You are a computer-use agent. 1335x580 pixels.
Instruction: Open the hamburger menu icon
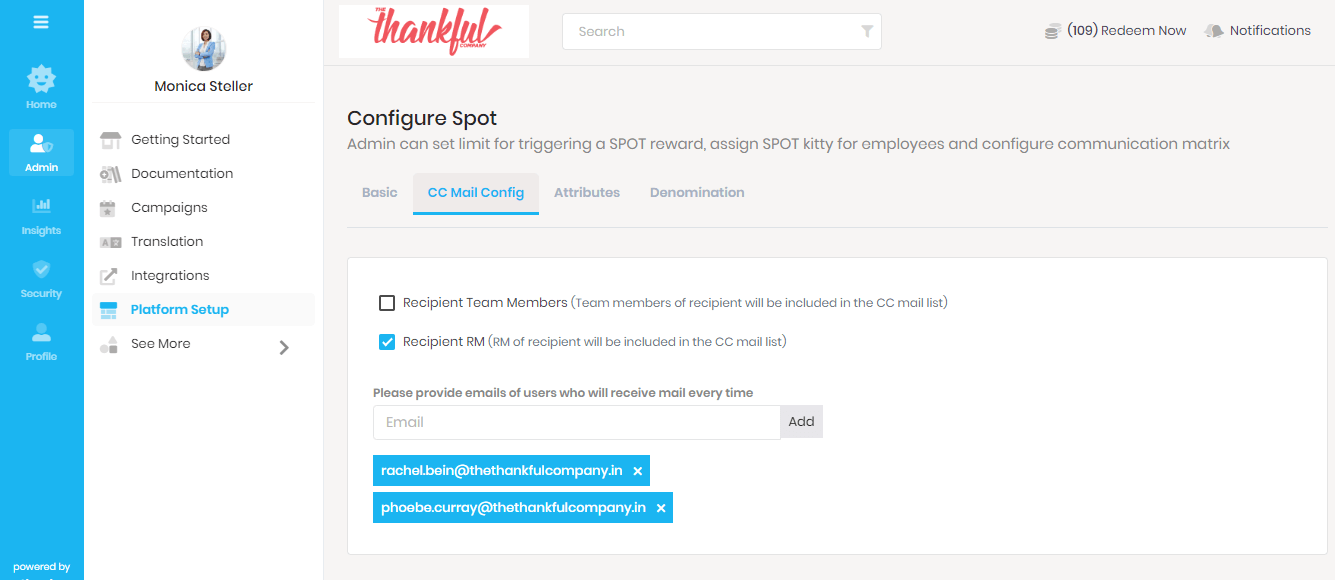(41, 22)
